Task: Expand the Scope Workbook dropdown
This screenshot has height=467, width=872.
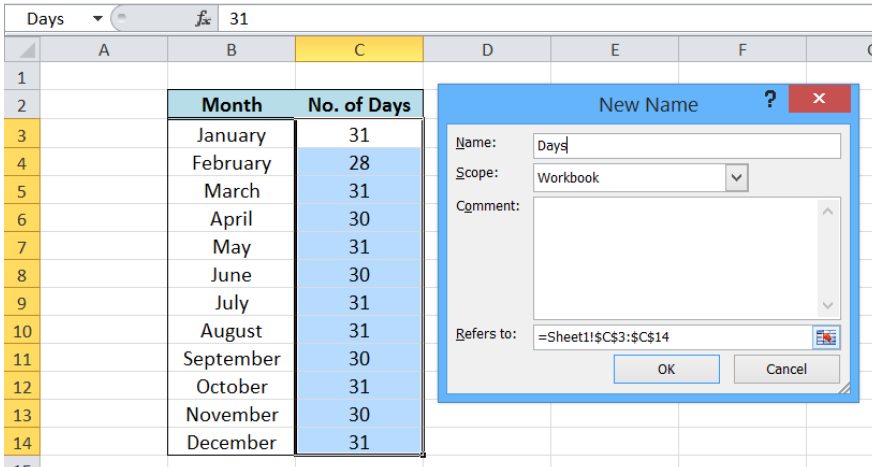Action: click(x=736, y=178)
